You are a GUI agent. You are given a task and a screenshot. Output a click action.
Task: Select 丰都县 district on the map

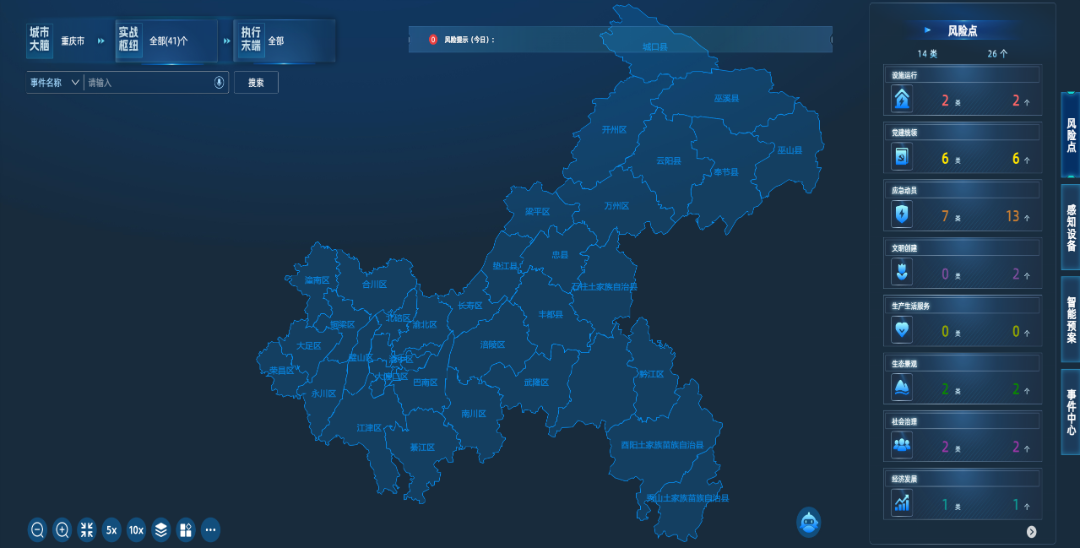[550, 315]
